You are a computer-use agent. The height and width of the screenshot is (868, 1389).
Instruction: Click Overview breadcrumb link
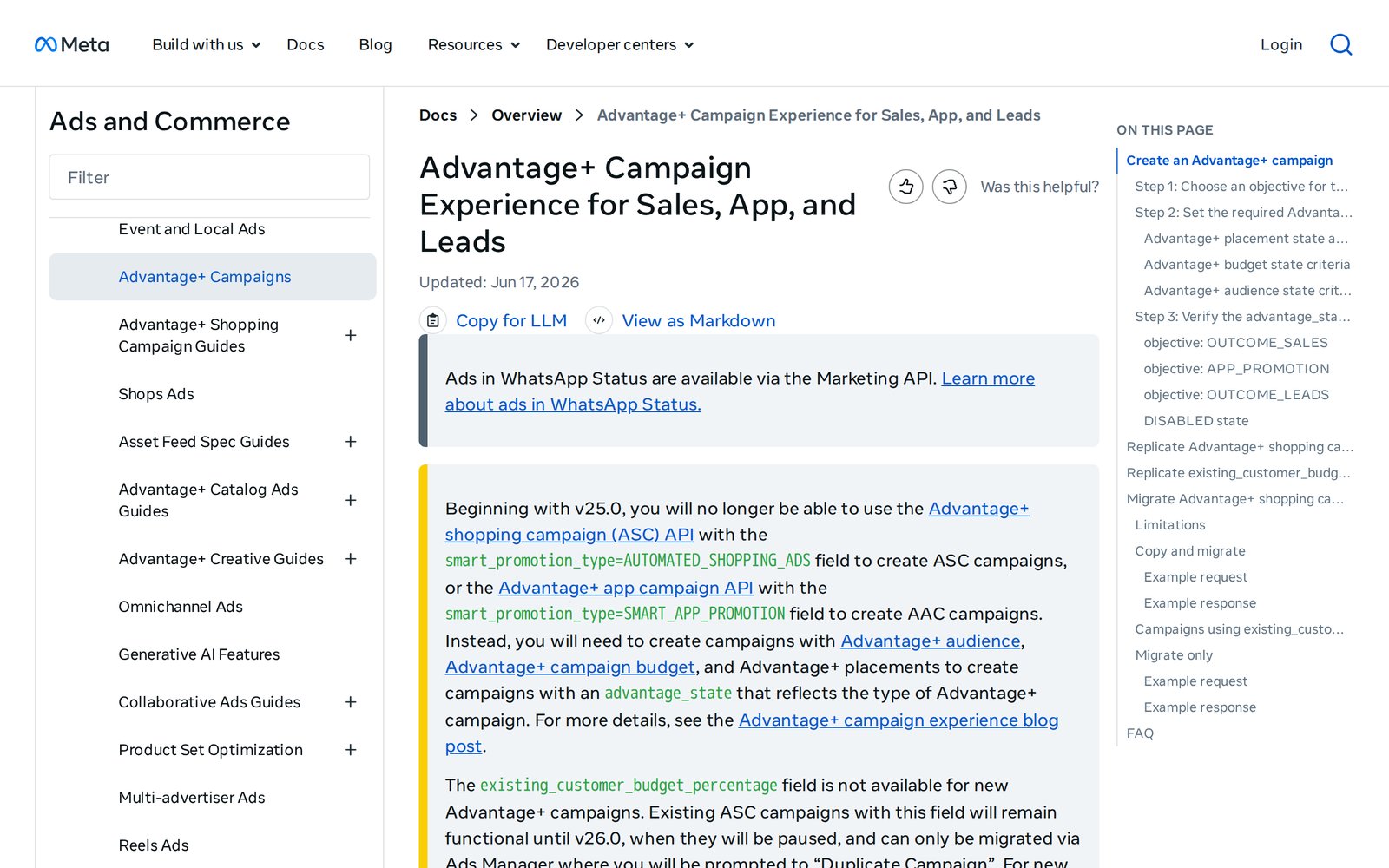click(x=526, y=115)
